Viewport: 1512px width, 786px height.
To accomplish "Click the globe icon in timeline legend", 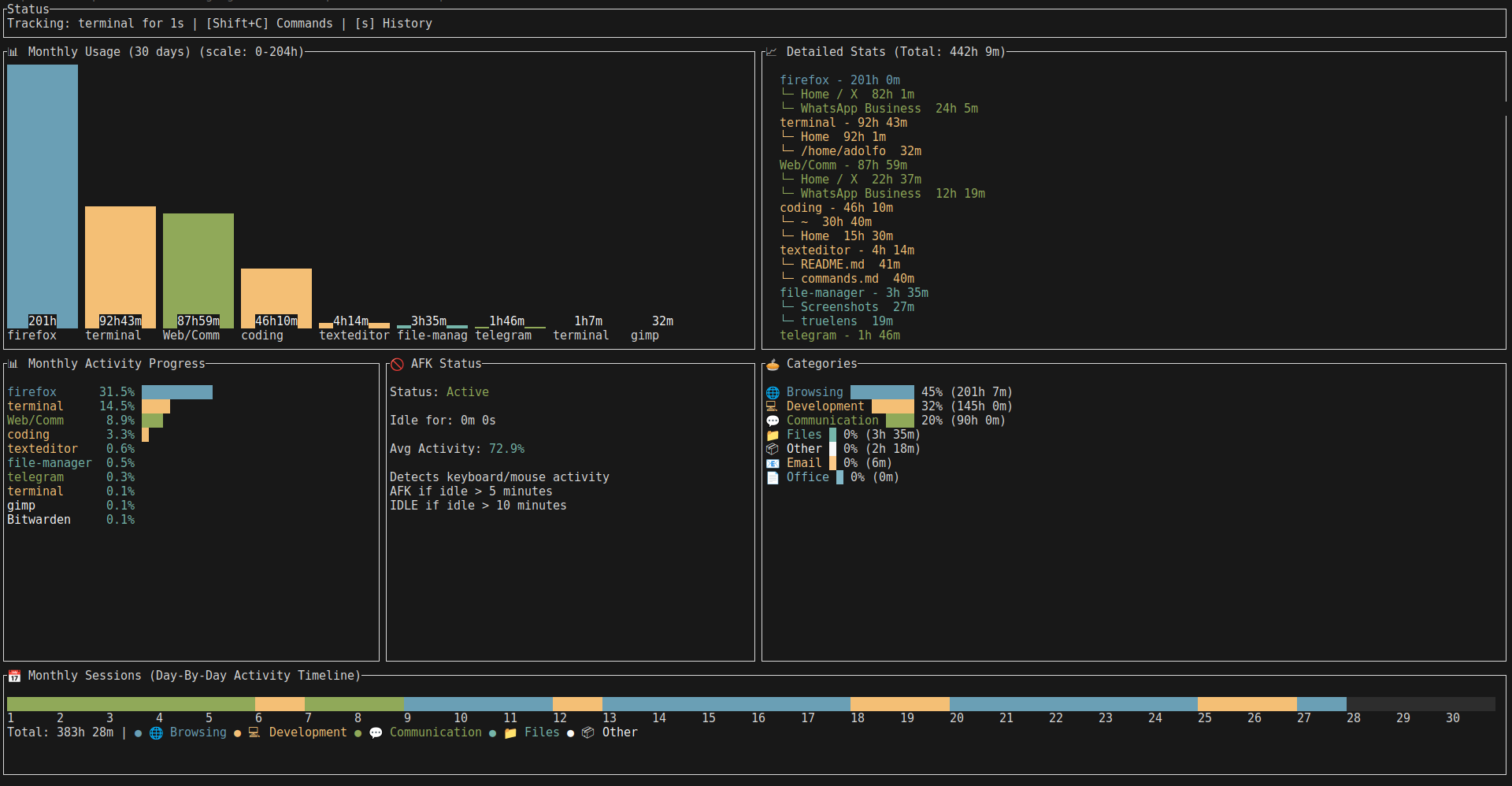I will 156,732.
